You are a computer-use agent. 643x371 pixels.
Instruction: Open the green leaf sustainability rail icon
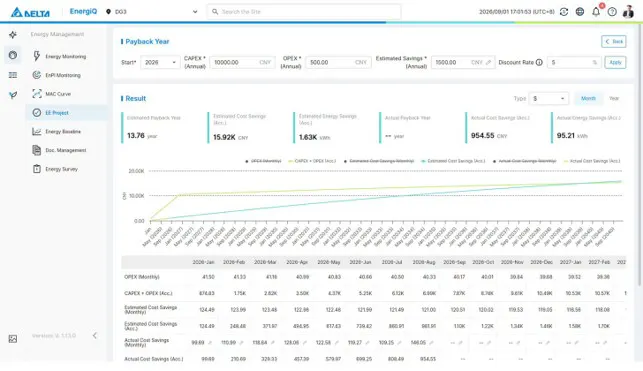(13, 95)
